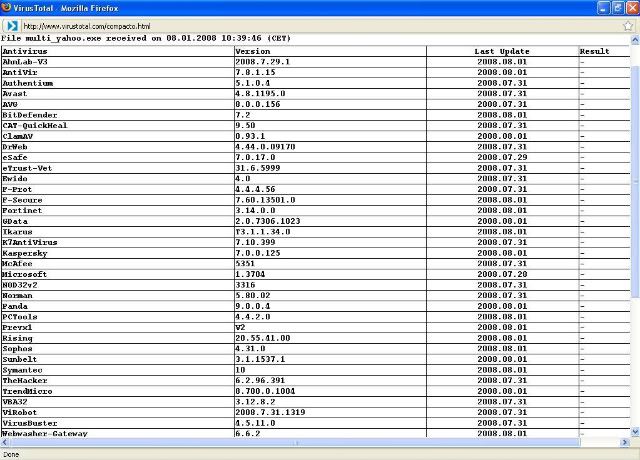Image resolution: width=640 pixels, height=460 pixels.
Task: Minimize the Firefox window
Action: pos(603,8)
